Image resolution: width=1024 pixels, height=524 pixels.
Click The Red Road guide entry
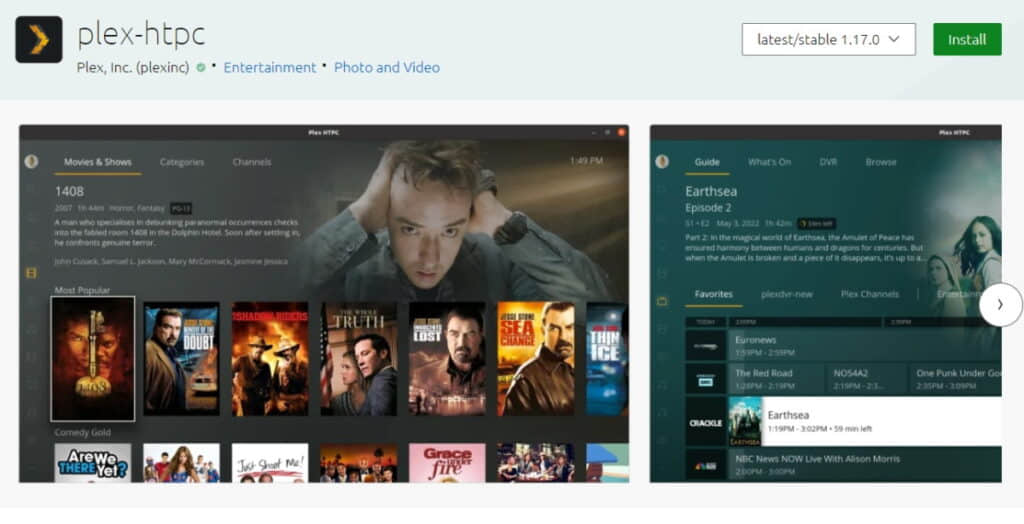tap(776, 379)
